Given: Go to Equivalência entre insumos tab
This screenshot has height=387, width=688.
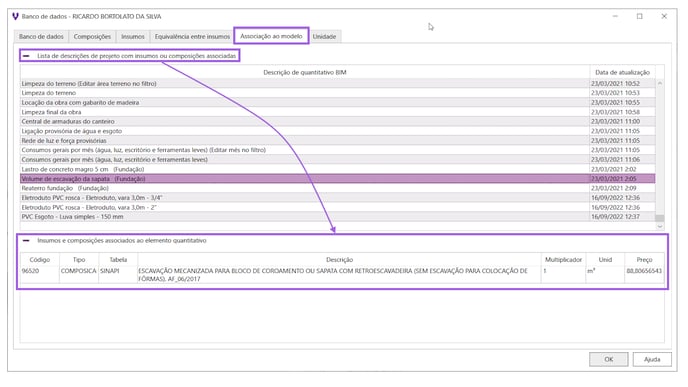Looking at the screenshot, I should click(x=192, y=36).
